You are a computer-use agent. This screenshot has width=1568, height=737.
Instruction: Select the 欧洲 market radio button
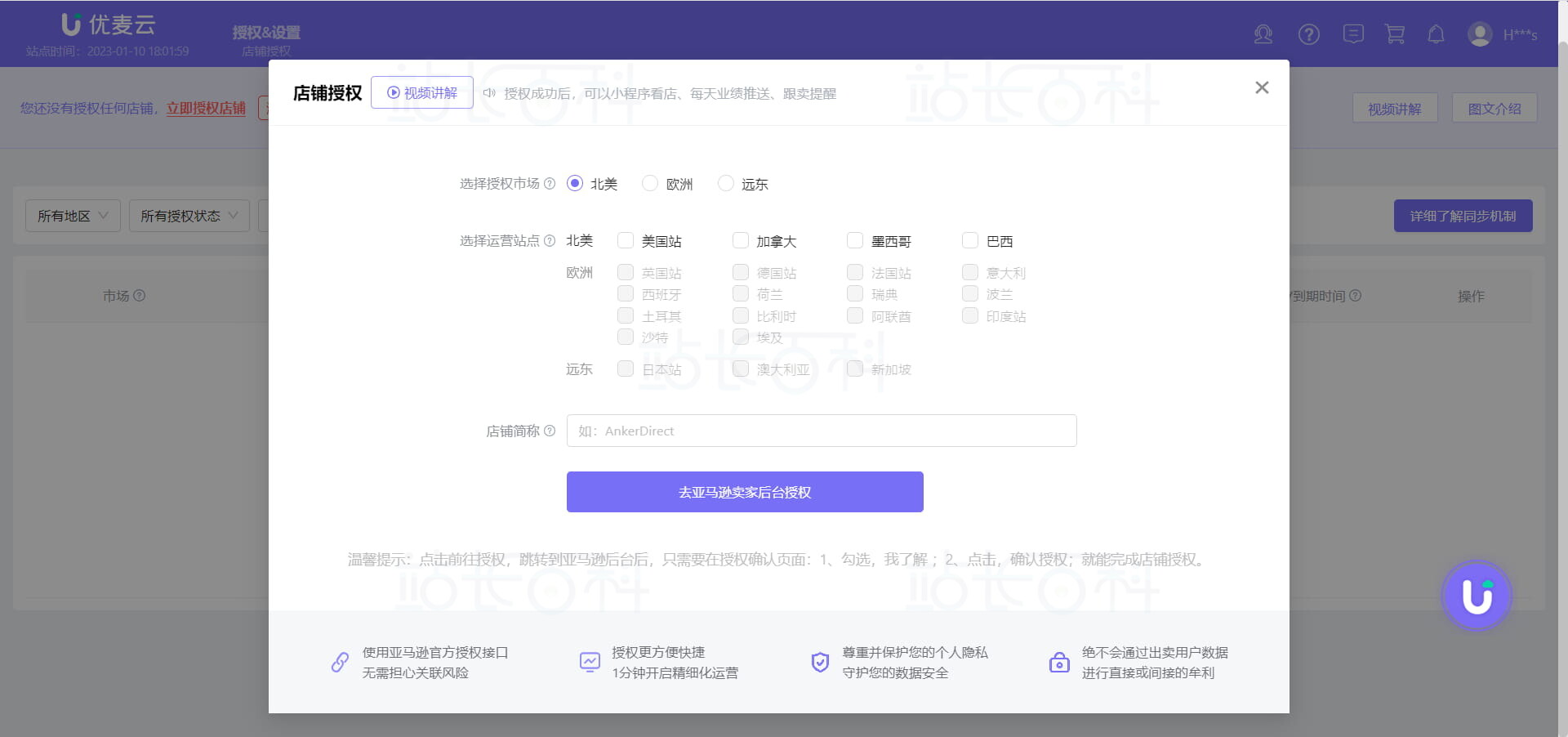click(650, 184)
